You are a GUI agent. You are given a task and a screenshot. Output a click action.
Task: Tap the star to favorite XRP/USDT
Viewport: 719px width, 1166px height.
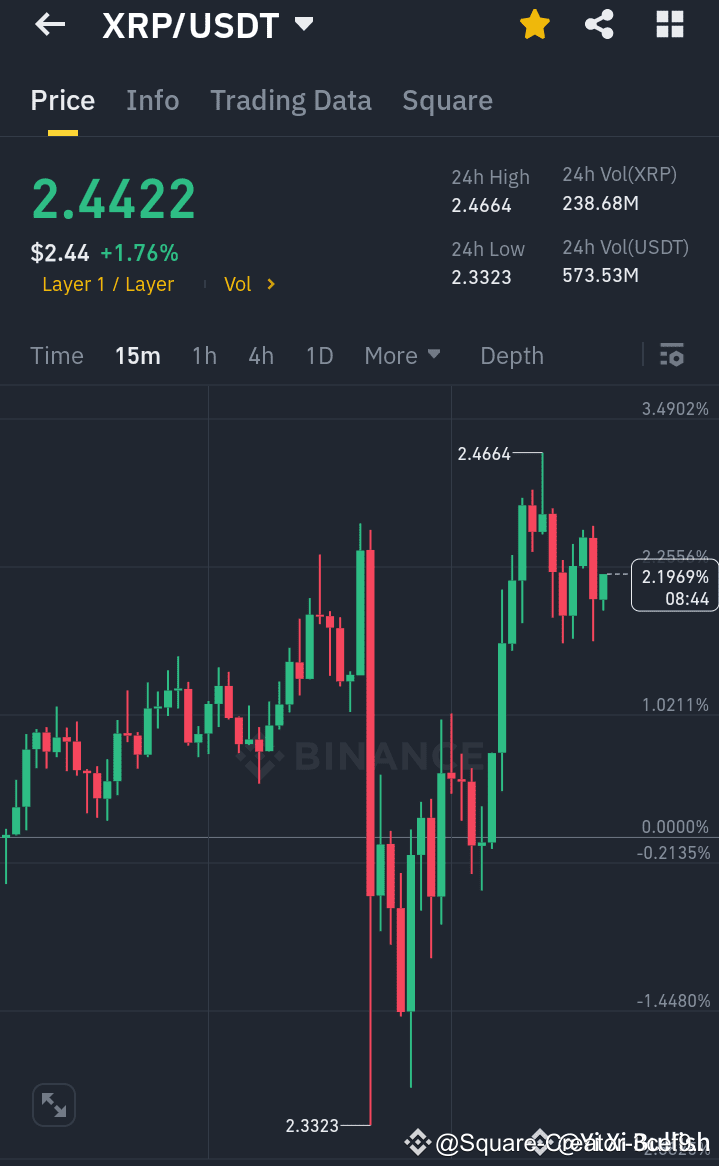pyautogui.click(x=534, y=25)
